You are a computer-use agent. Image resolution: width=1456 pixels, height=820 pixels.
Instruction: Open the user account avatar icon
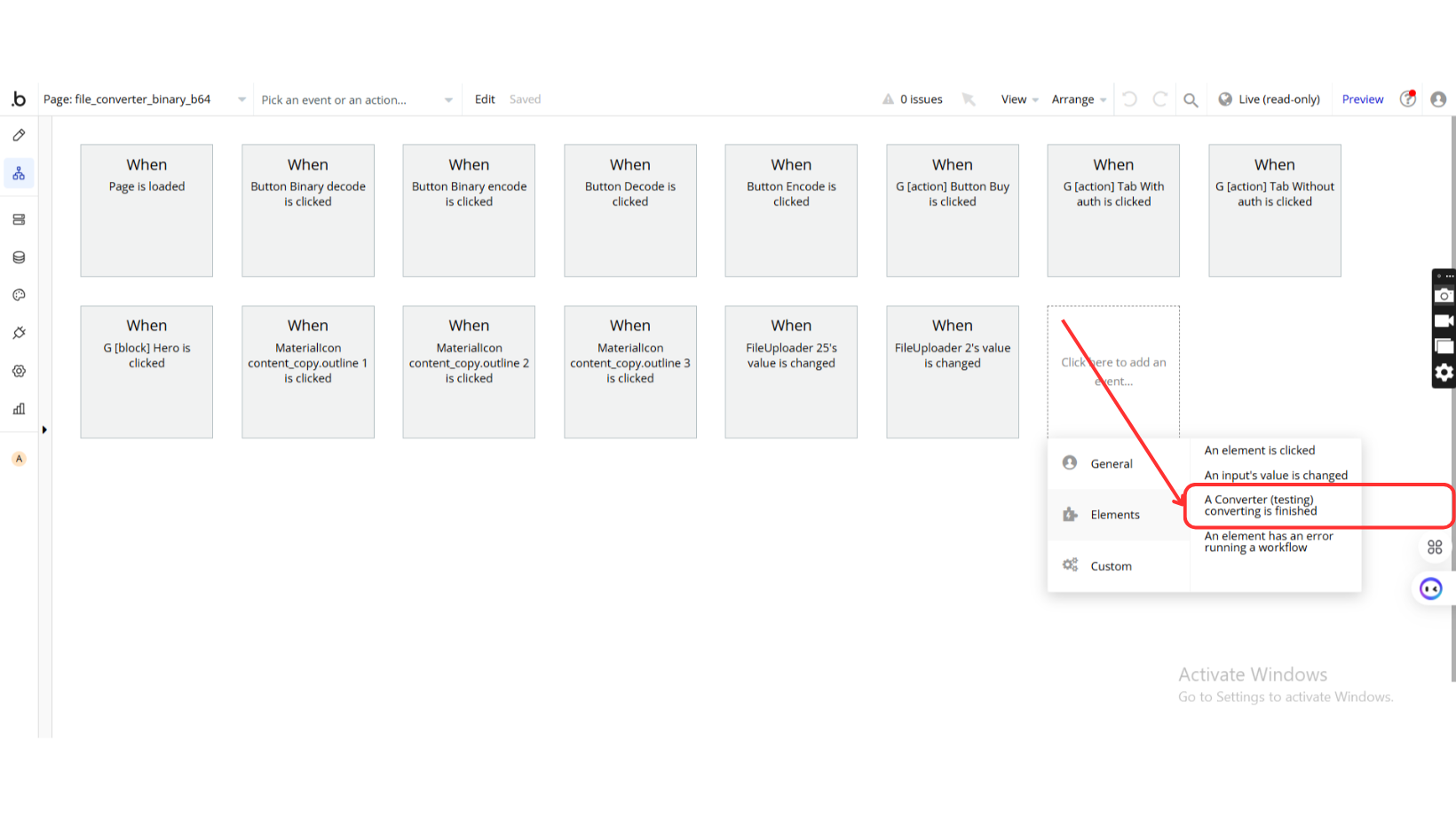1438,99
